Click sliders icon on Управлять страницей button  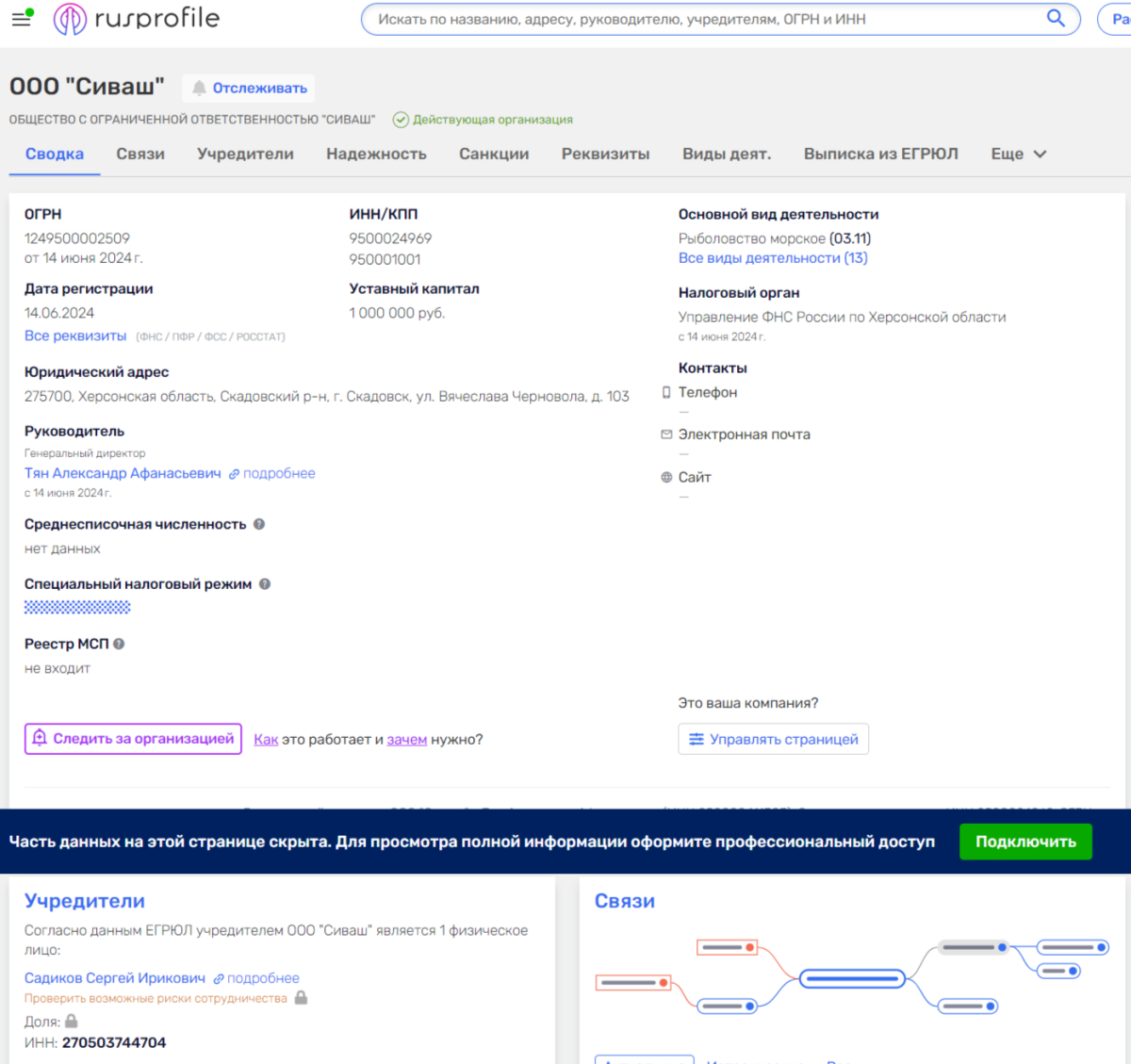[697, 739]
